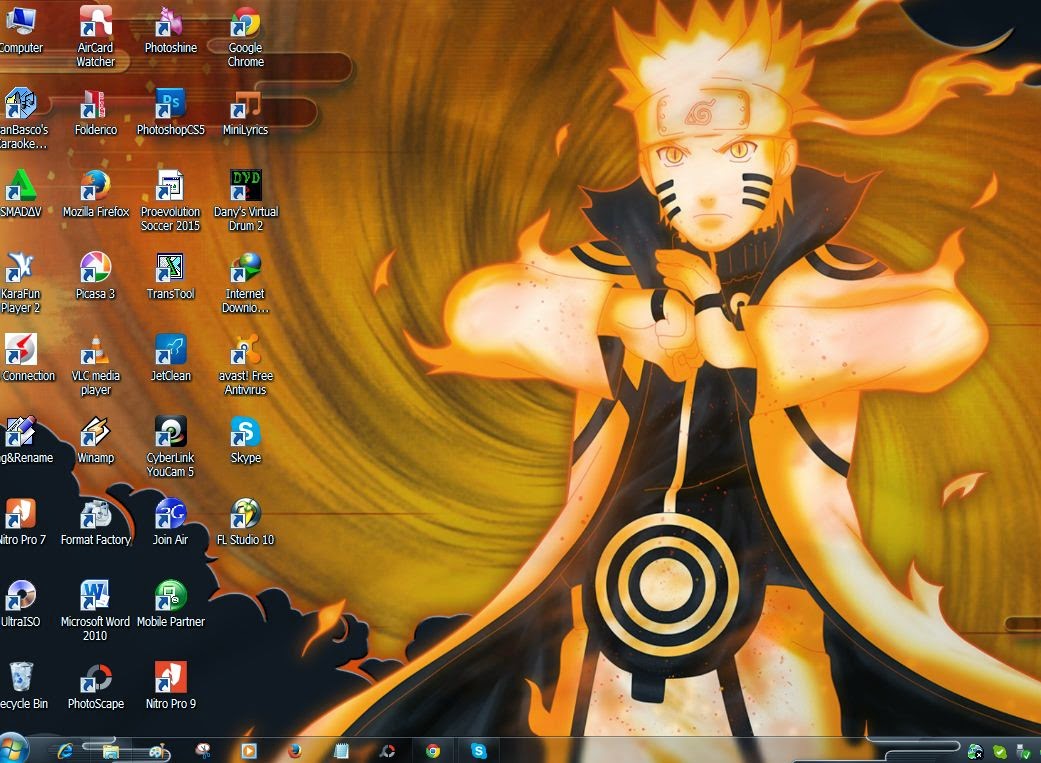
Task: Open the PhotoshopCS5 desktop shortcut
Action: click(171, 112)
